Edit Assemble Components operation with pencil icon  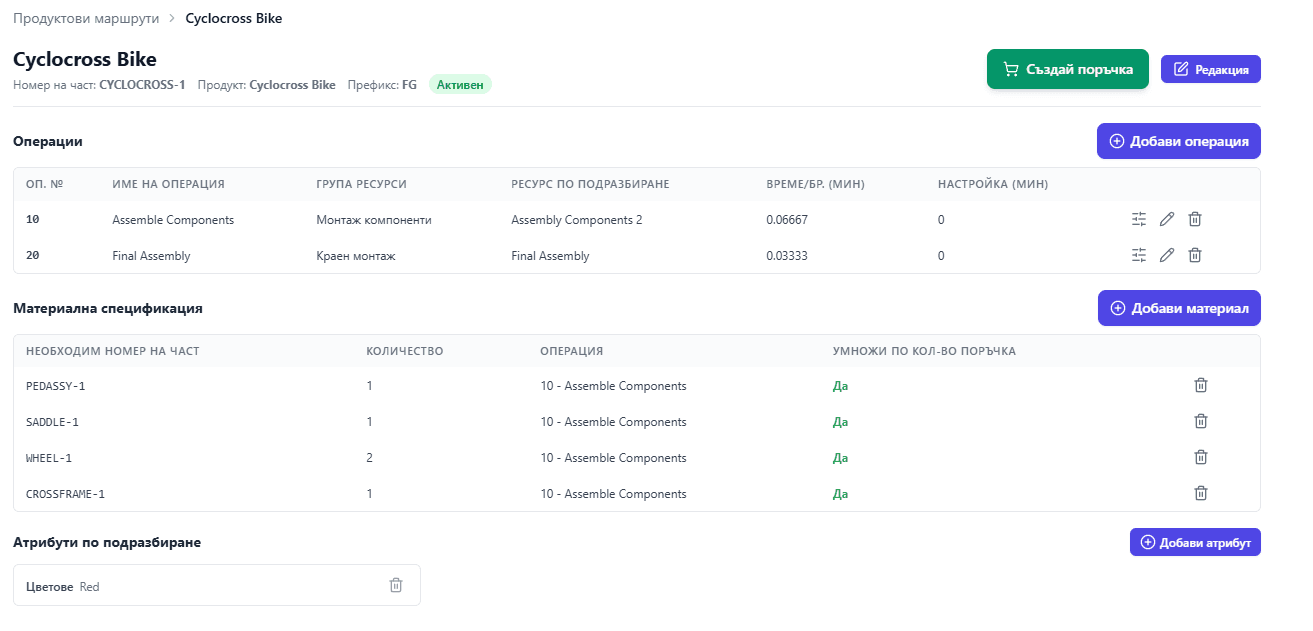[x=1166, y=219]
